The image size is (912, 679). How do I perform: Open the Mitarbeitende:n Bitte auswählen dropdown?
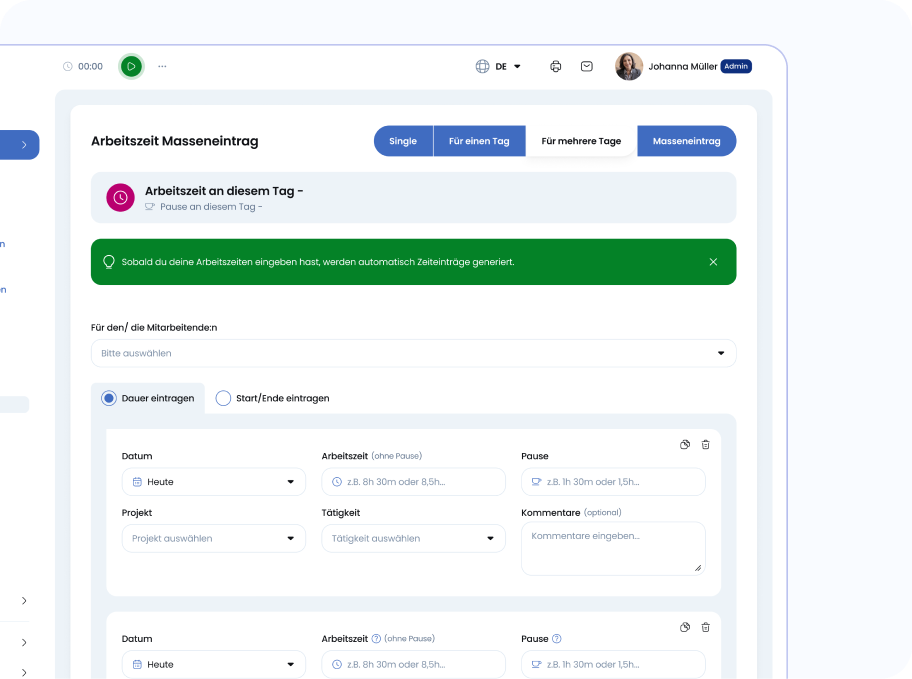pos(414,353)
